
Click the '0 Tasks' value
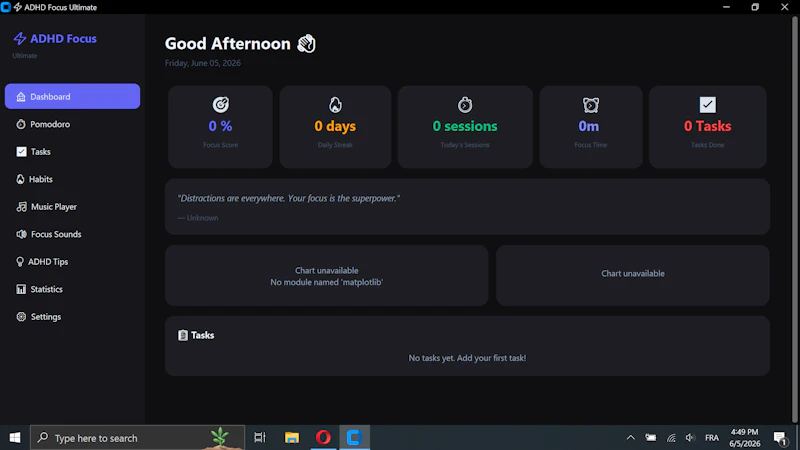708,126
